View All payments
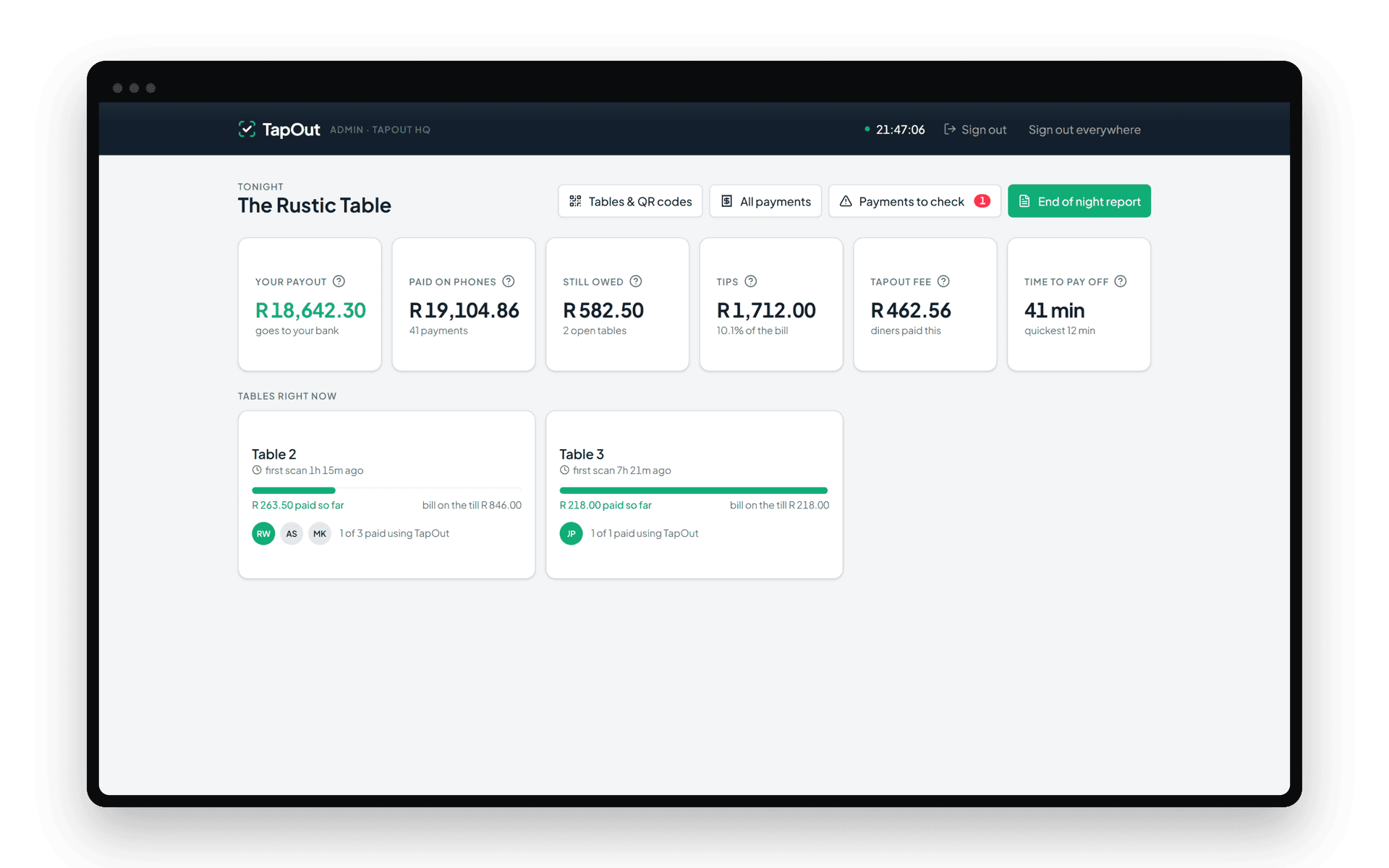Image resolution: width=1389 pixels, height=868 pixels. (x=765, y=201)
